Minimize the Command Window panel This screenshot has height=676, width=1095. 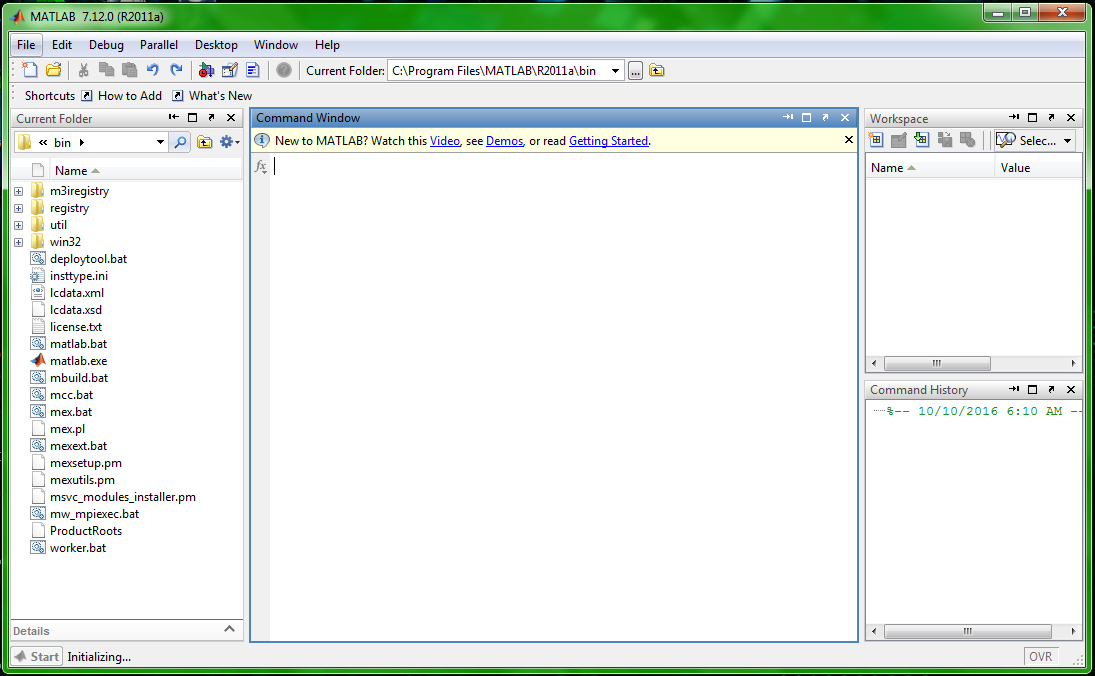[788, 117]
